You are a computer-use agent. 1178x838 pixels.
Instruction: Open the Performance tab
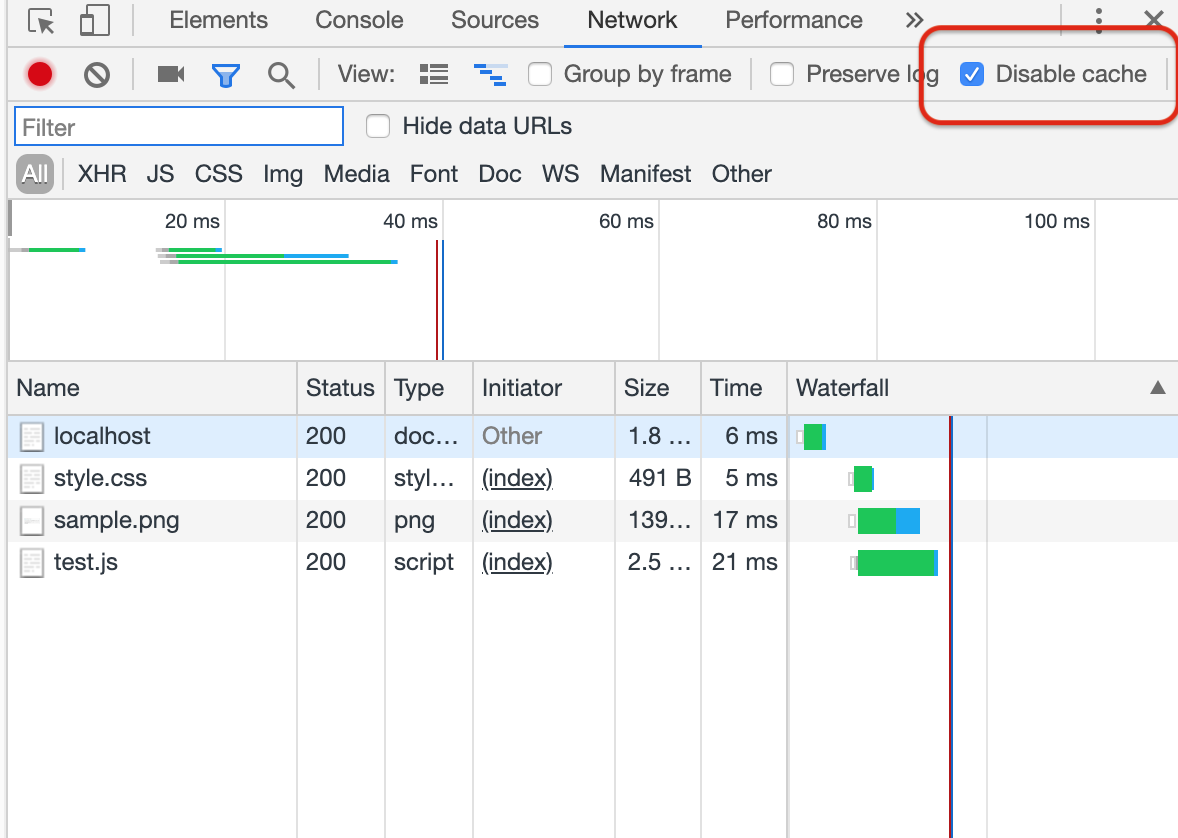point(793,20)
